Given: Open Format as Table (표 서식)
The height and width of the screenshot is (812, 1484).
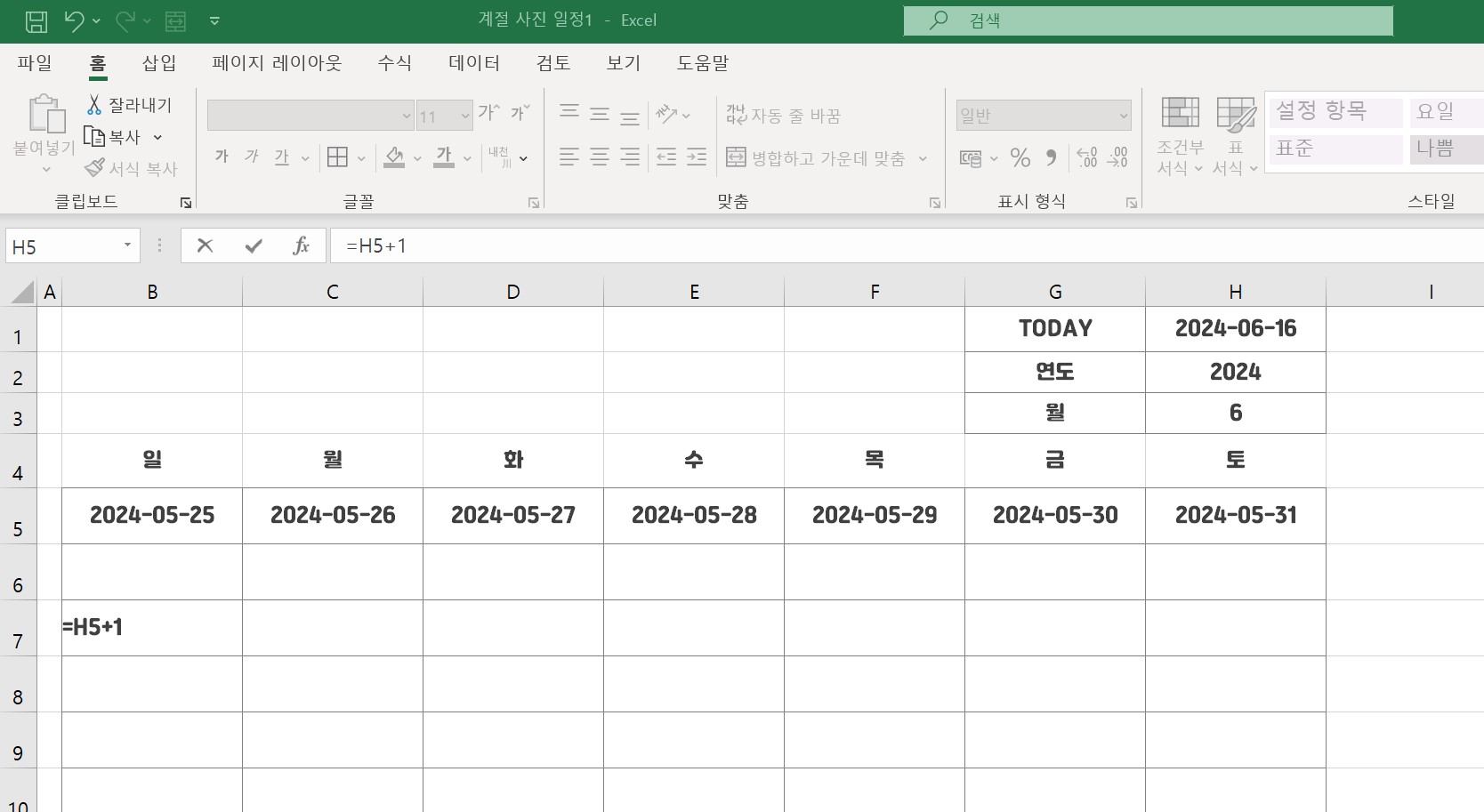Looking at the screenshot, I should 1236,136.
